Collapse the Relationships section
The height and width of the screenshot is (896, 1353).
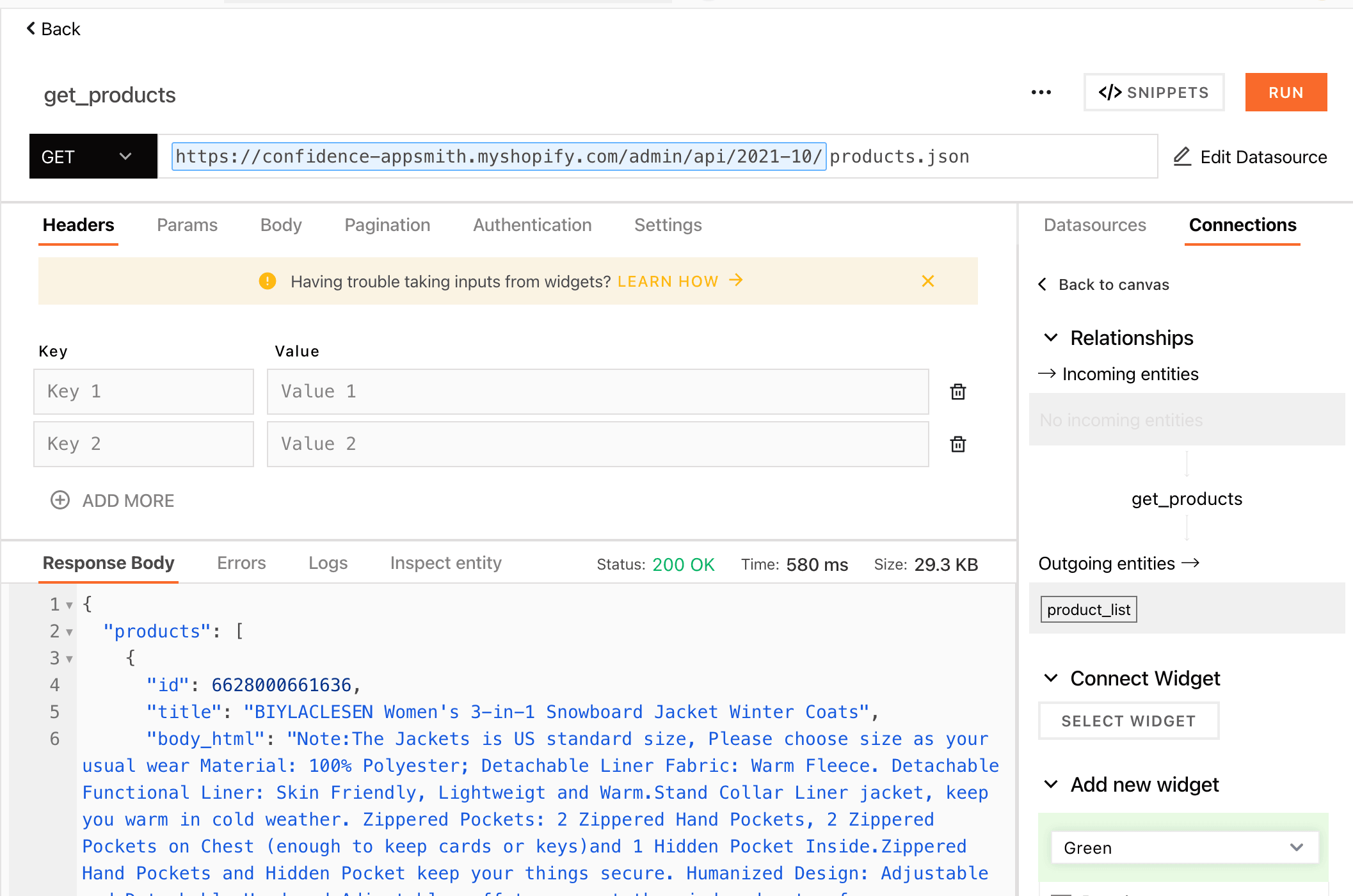click(1051, 337)
